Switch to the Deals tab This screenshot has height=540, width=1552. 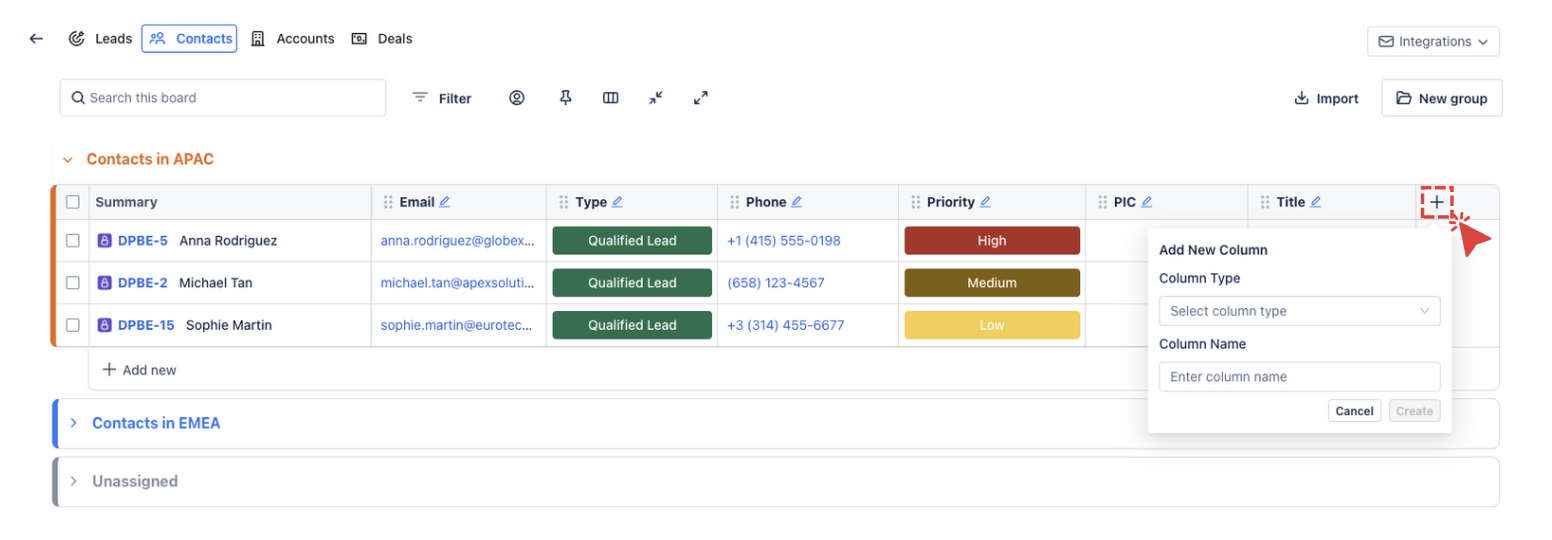coord(382,39)
